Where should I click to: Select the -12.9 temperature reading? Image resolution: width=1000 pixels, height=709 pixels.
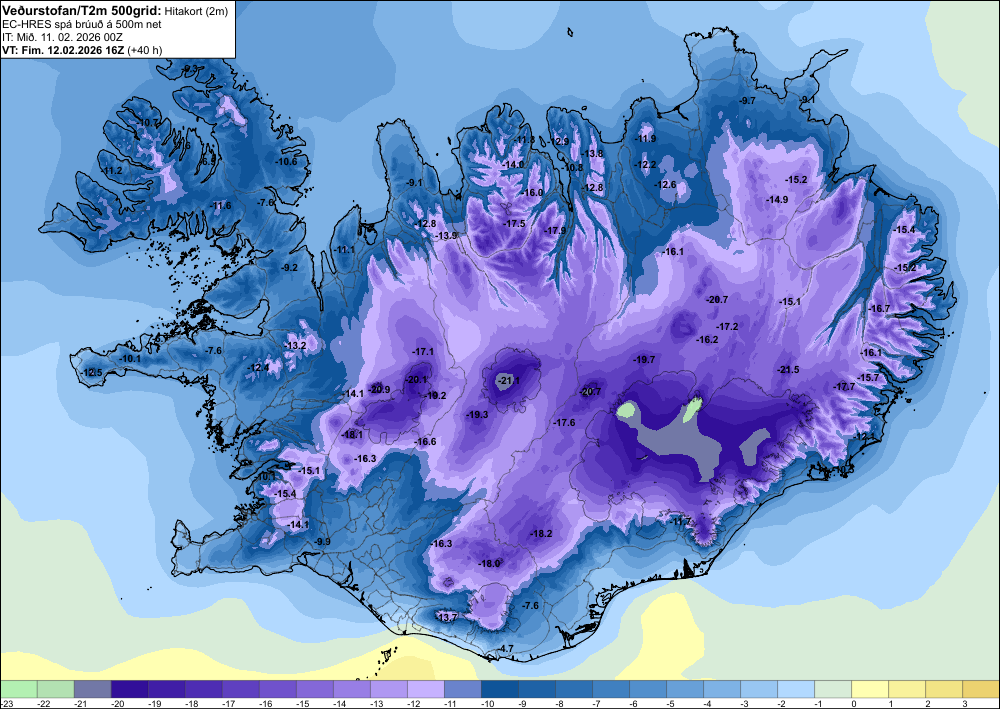point(558,142)
